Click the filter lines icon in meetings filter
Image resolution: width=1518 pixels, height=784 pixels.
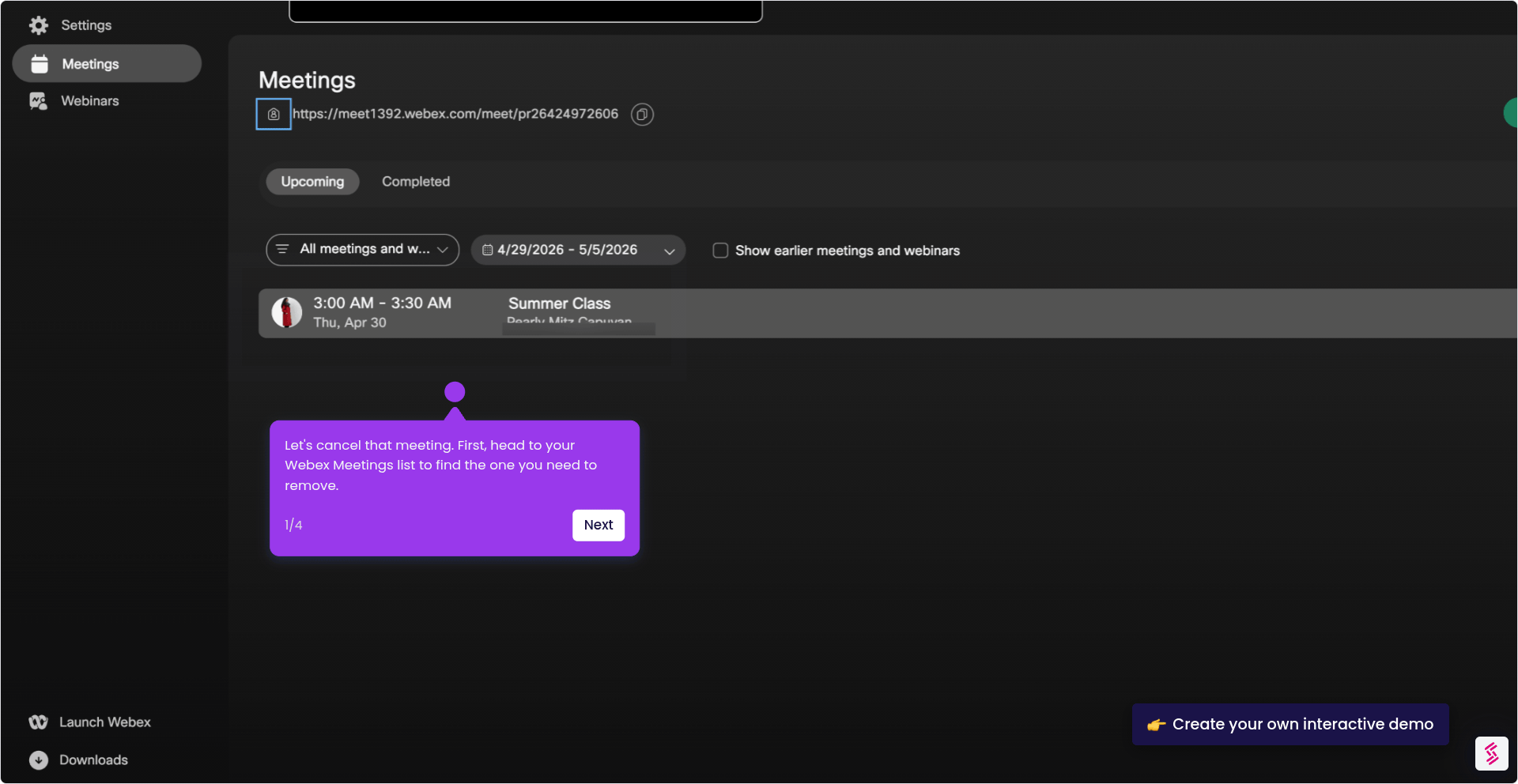click(282, 249)
